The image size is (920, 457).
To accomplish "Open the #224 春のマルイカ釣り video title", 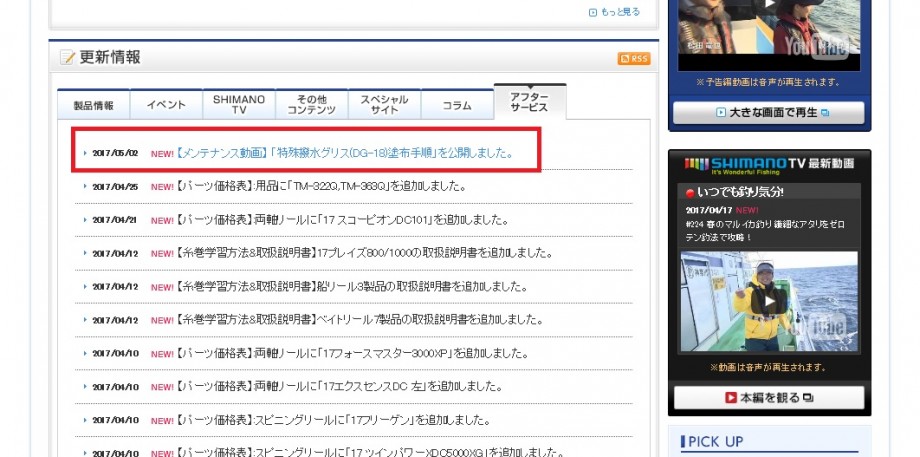I will point(765,231).
